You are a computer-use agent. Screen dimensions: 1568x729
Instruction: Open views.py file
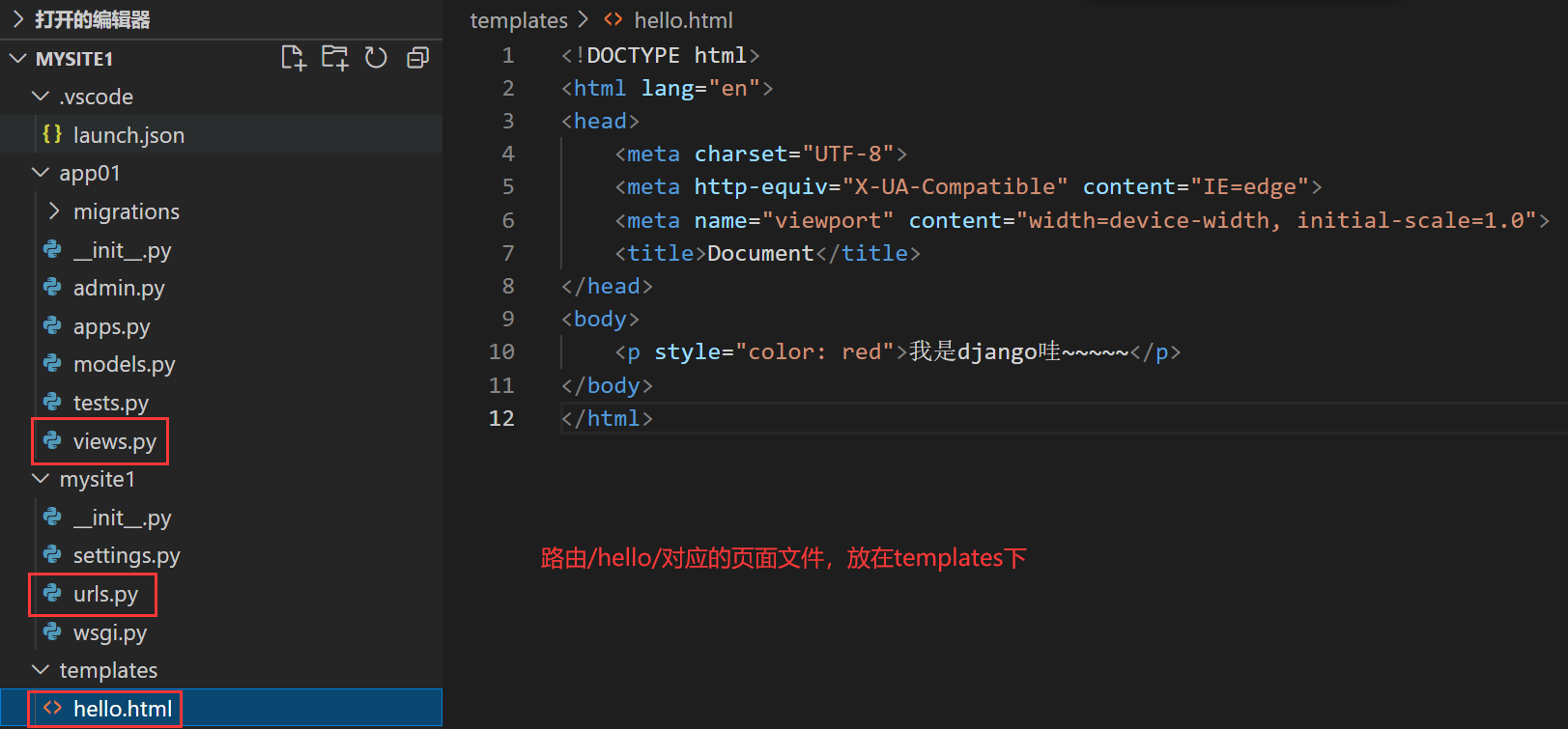[115, 441]
